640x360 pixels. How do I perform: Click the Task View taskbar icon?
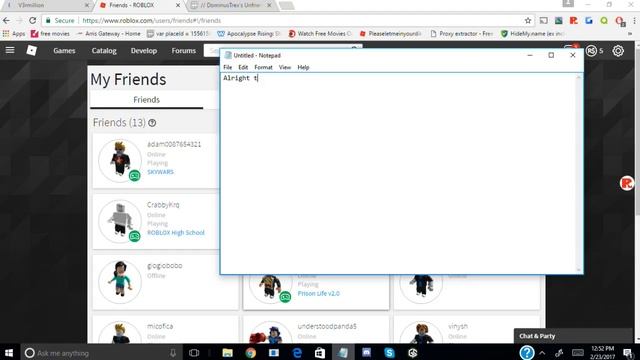[x=194, y=353]
